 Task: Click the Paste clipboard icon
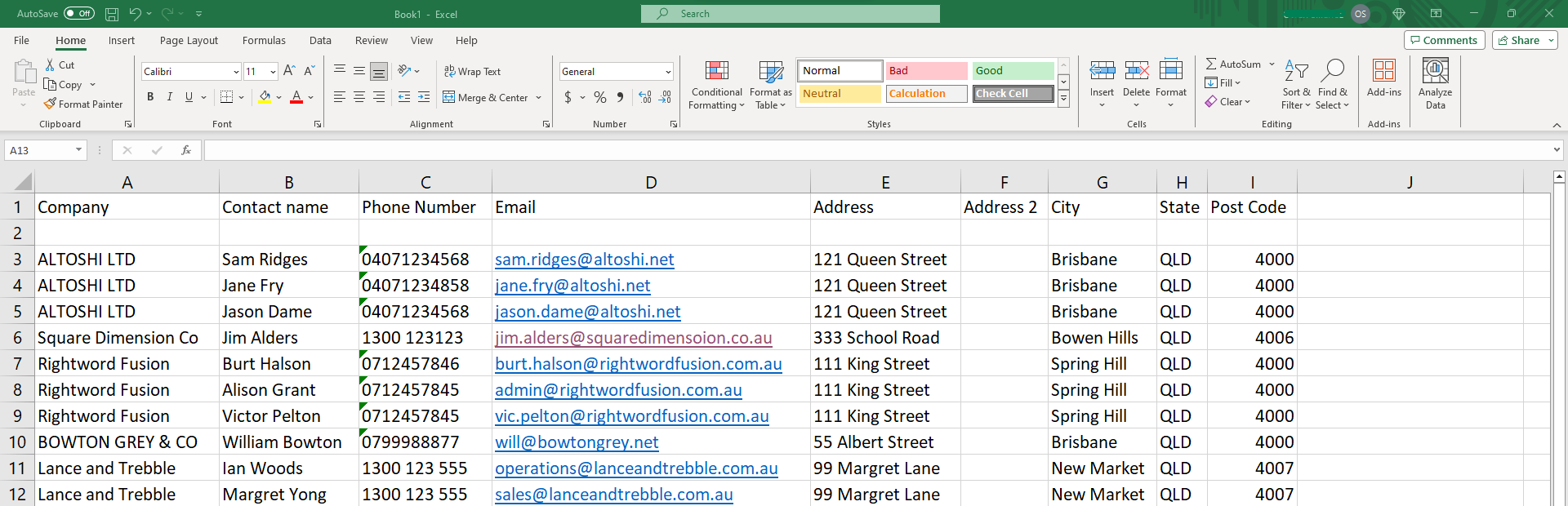(x=24, y=72)
